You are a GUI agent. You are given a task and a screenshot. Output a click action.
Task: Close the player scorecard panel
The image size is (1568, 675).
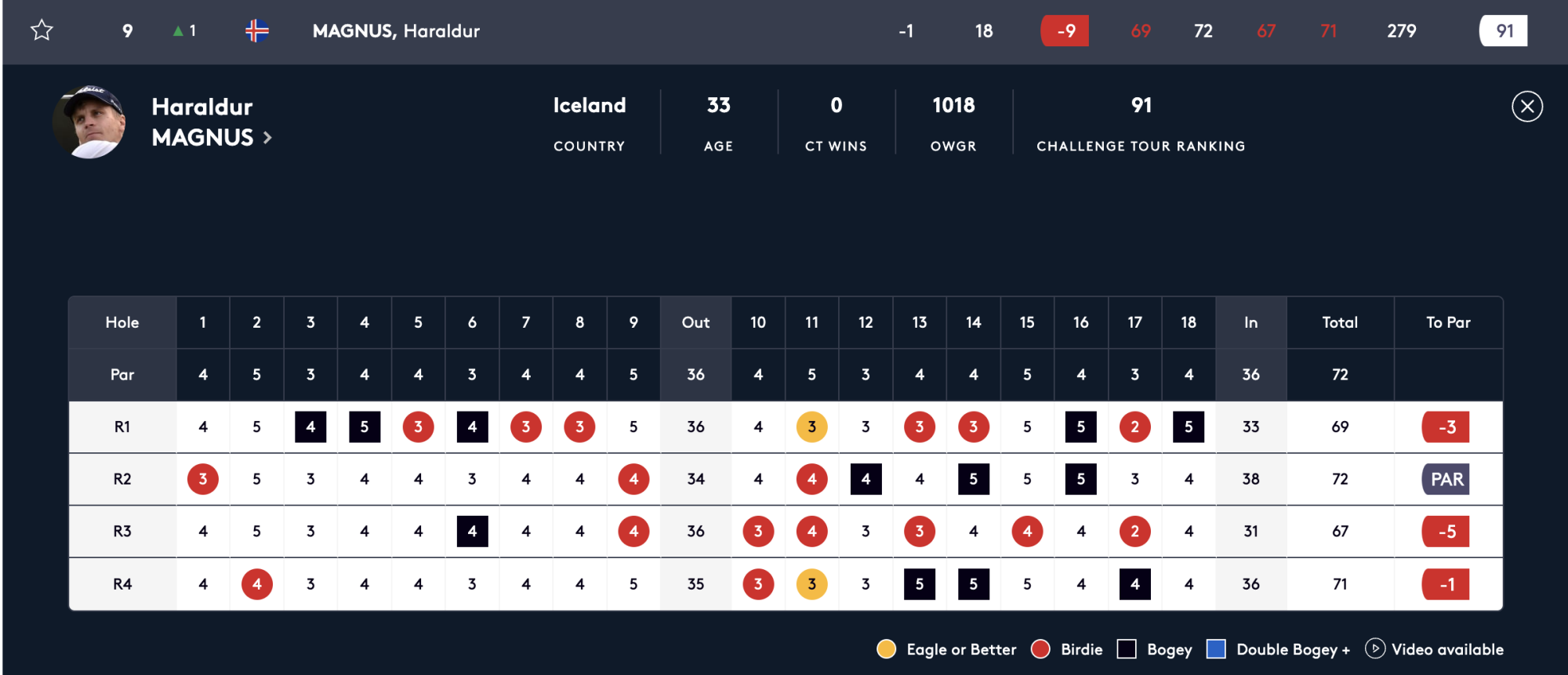(x=1527, y=107)
